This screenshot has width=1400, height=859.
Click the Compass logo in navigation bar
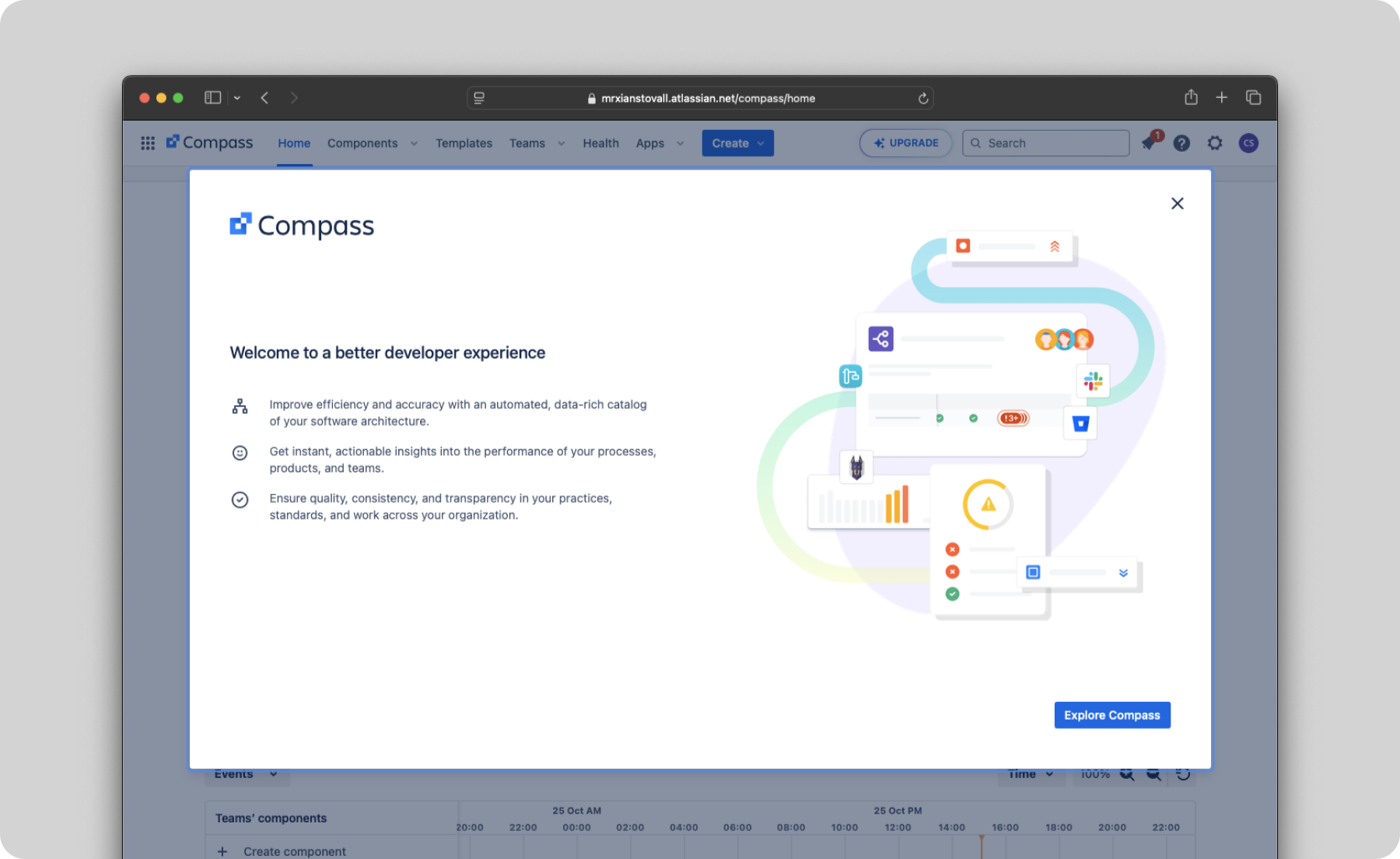point(209,142)
